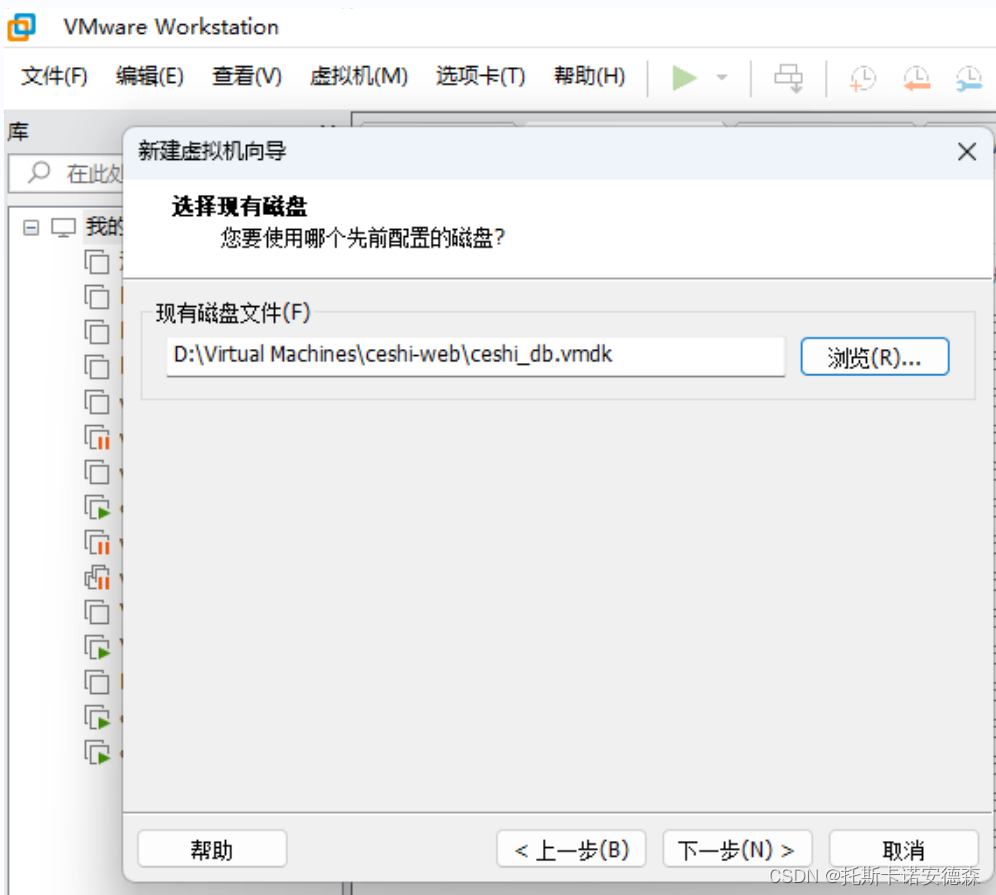Click the take snapshot clock icon
Screen dimensions: 996x895
(862, 78)
